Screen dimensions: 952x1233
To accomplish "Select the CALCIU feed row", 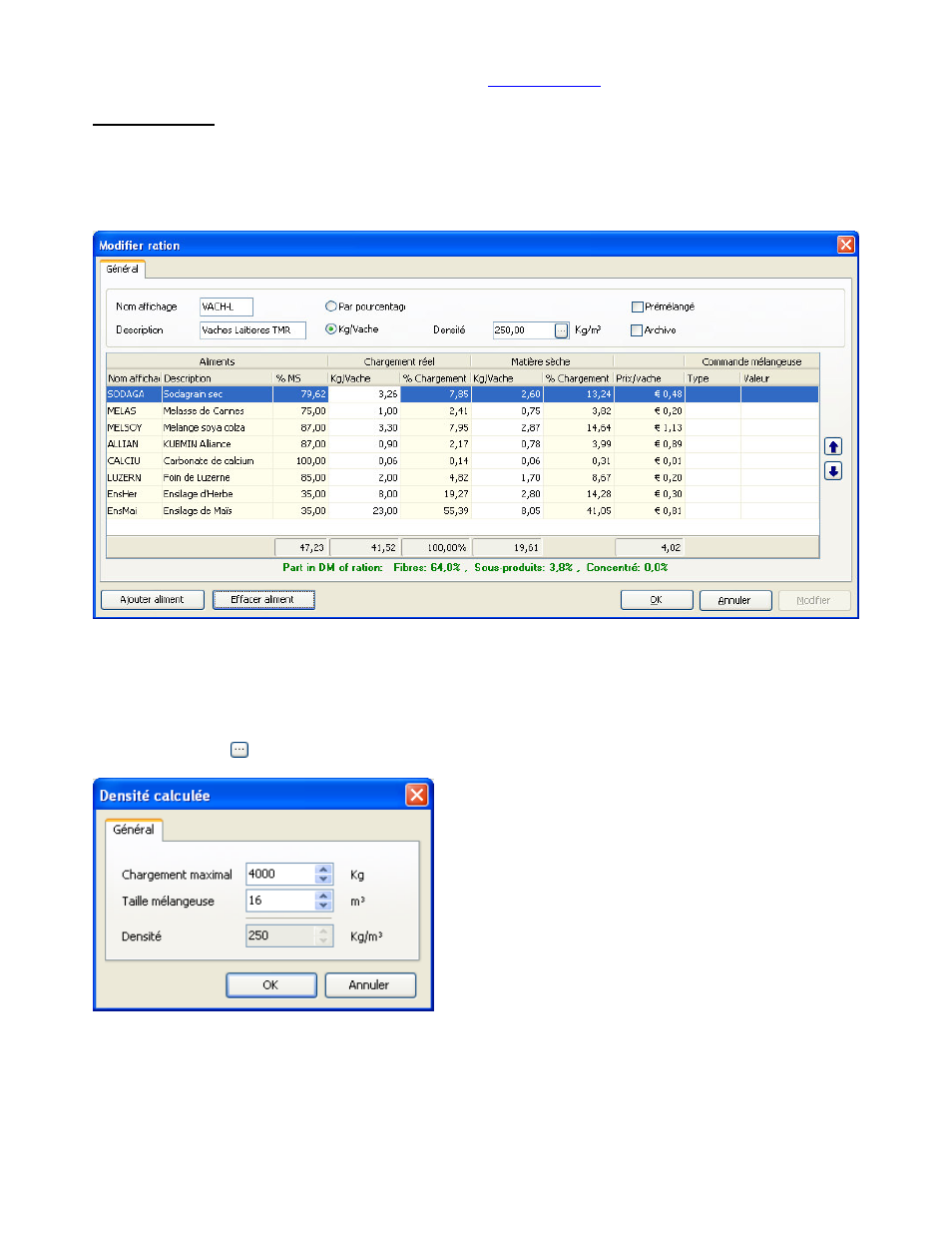I will pyautogui.click(x=463, y=461).
